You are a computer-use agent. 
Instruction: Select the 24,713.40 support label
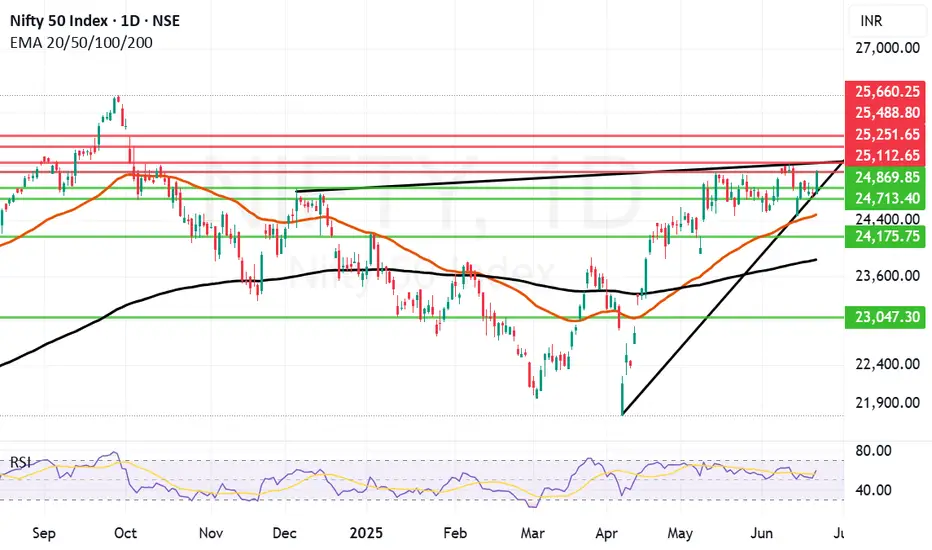tap(887, 199)
